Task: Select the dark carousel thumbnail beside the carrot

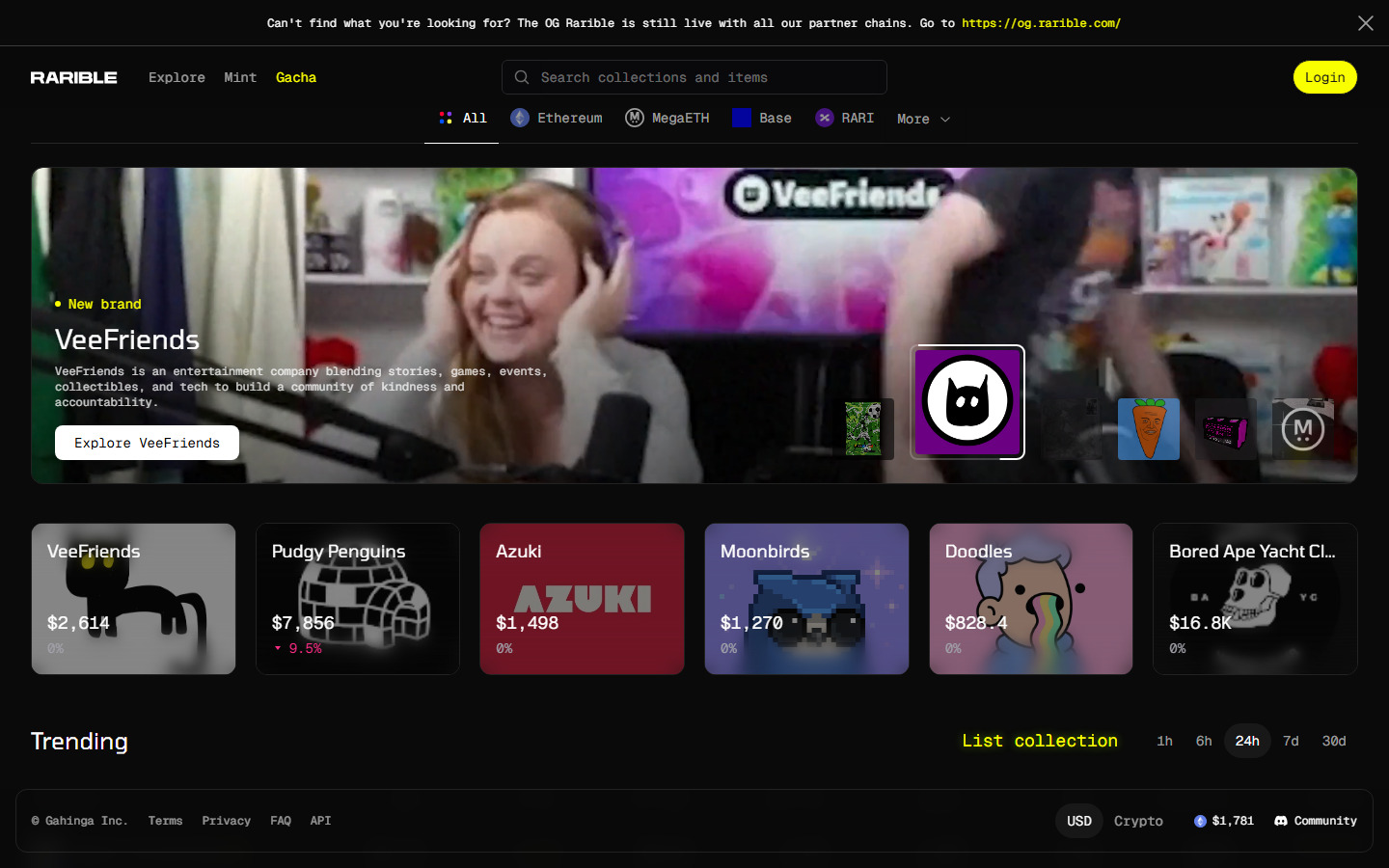Action: pos(1072,429)
